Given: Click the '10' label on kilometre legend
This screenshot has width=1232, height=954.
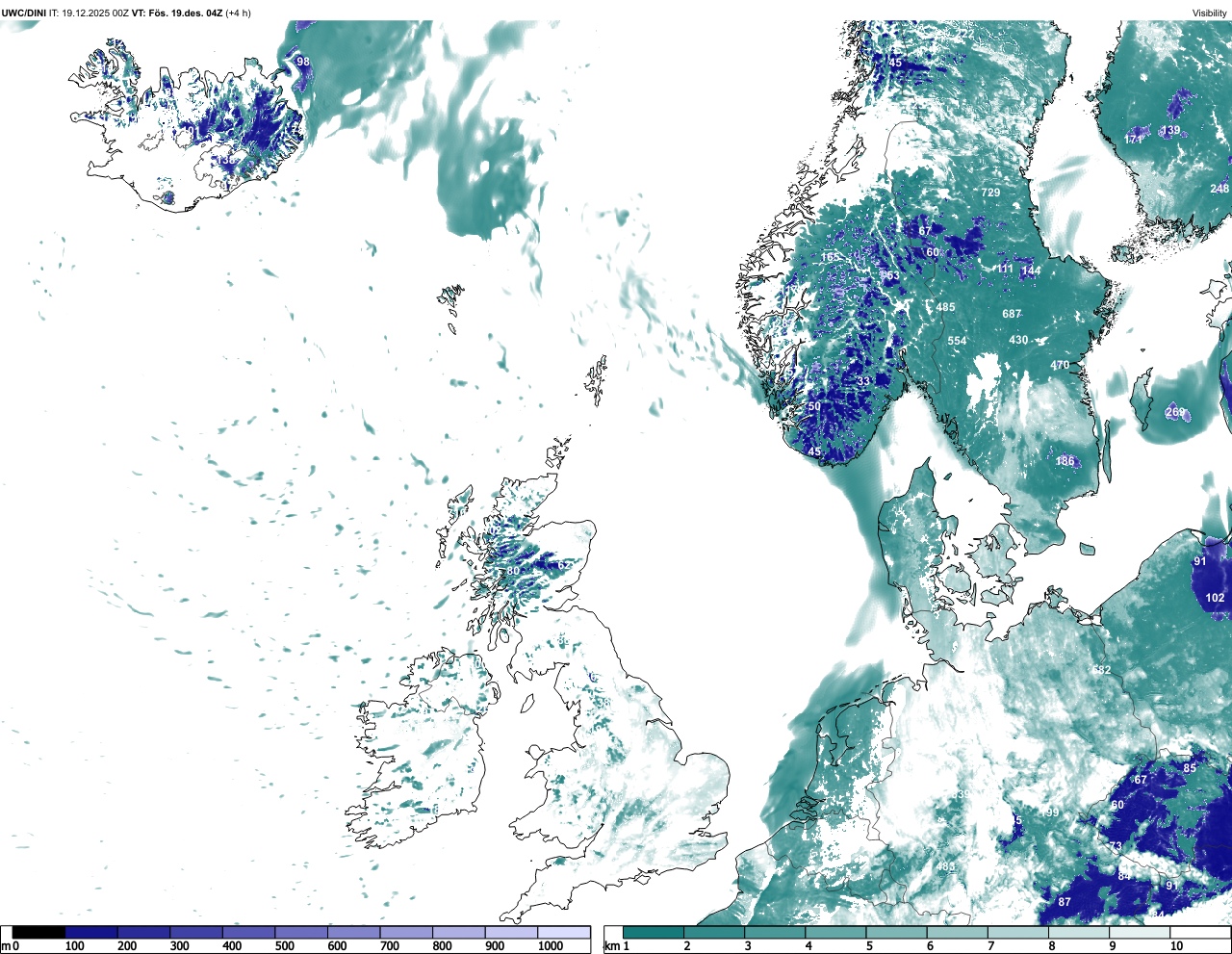Looking at the screenshot, I should coord(1176,946).
